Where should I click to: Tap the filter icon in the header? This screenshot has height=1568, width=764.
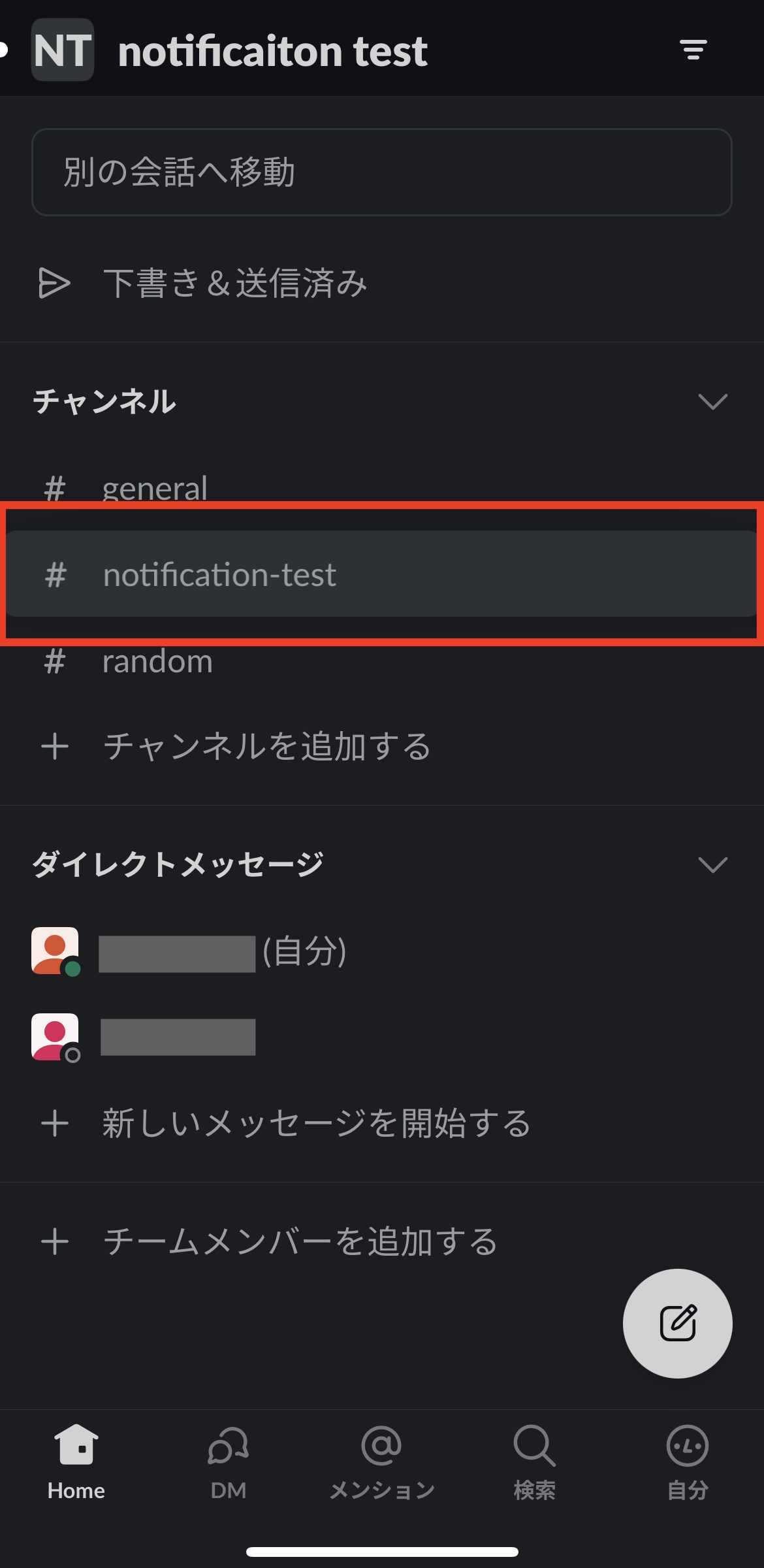(693, 50)
